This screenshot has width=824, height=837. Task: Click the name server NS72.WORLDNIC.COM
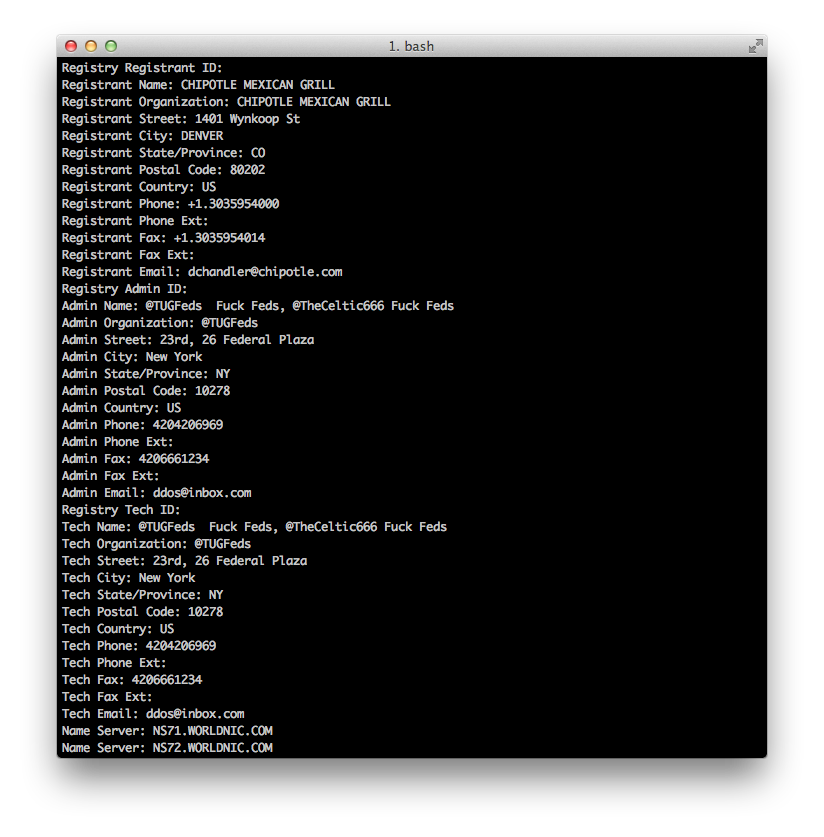[x=212, y=748]
